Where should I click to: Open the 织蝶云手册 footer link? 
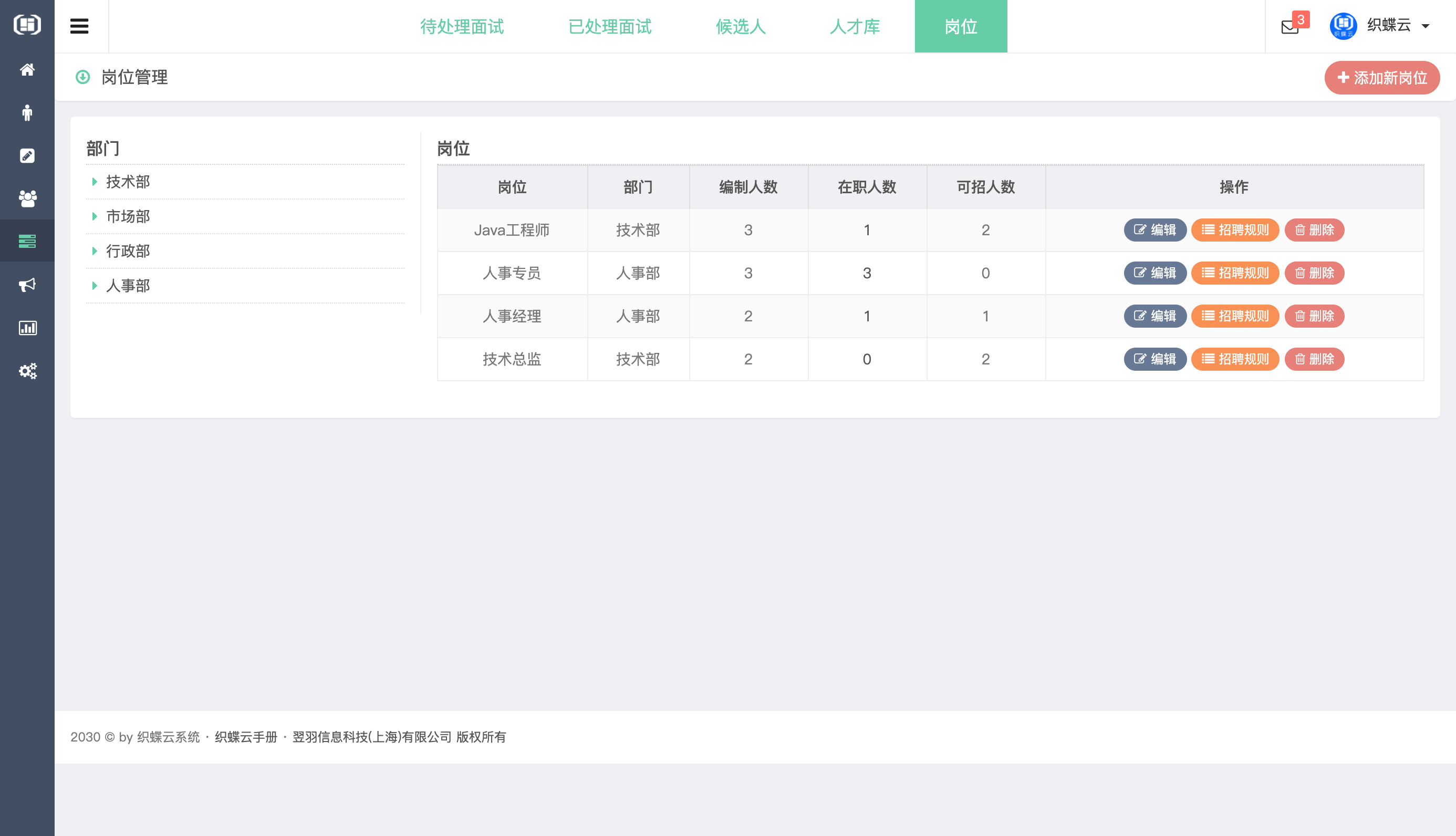[x=246, y=737]
